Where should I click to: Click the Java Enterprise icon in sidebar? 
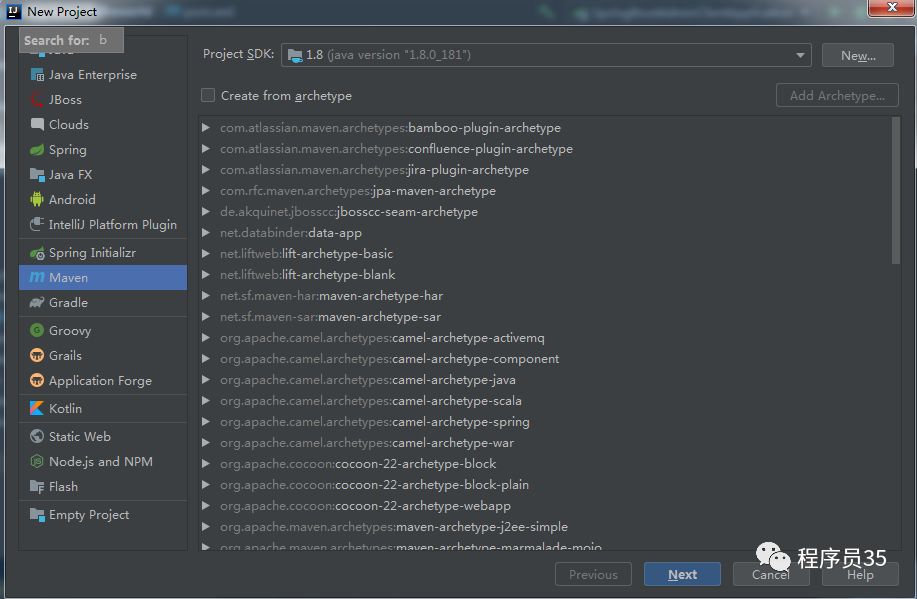click(x=37, y=75)
